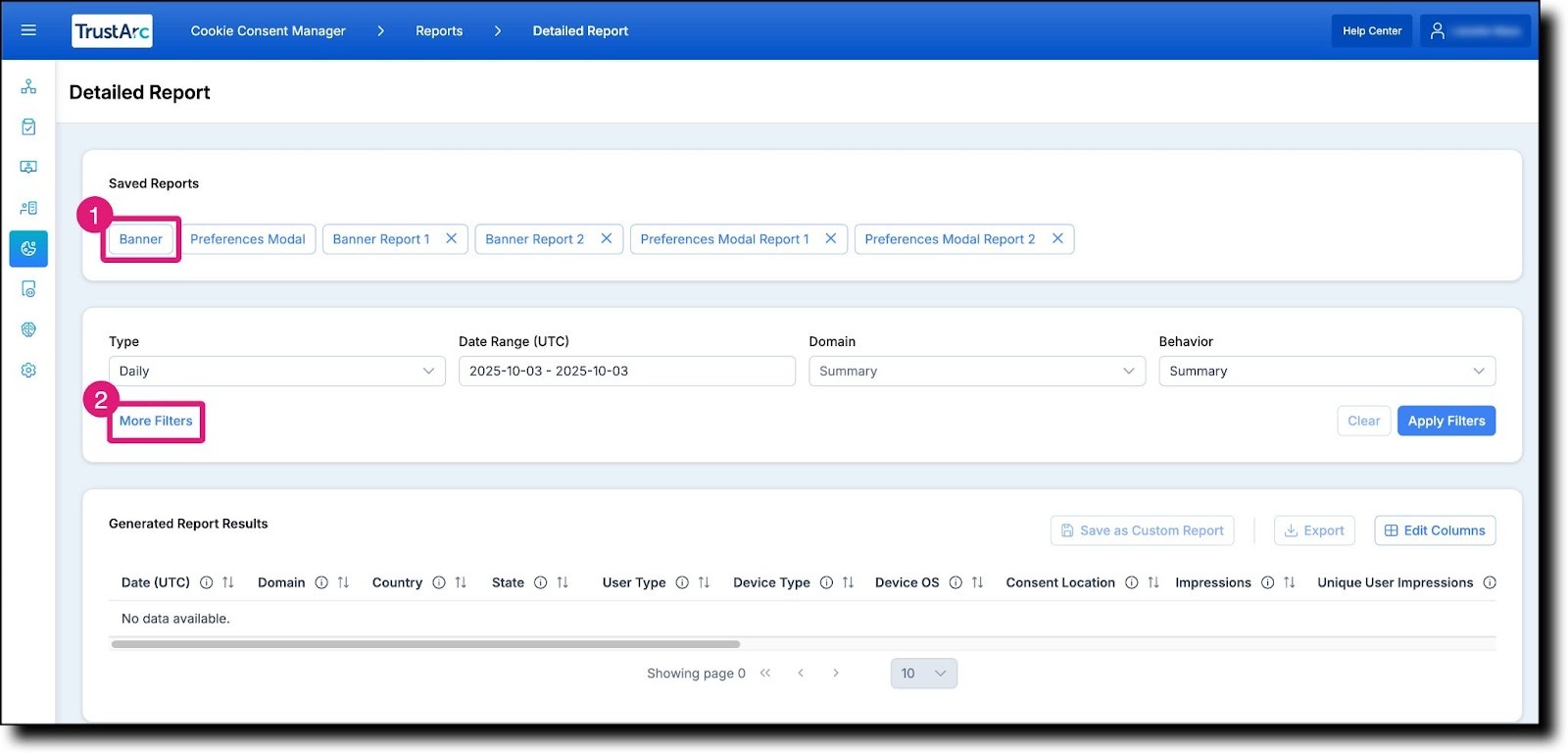Viewport: 1568px width, 753px height.
Task: Sort by Device Type column
Action: 848,582
